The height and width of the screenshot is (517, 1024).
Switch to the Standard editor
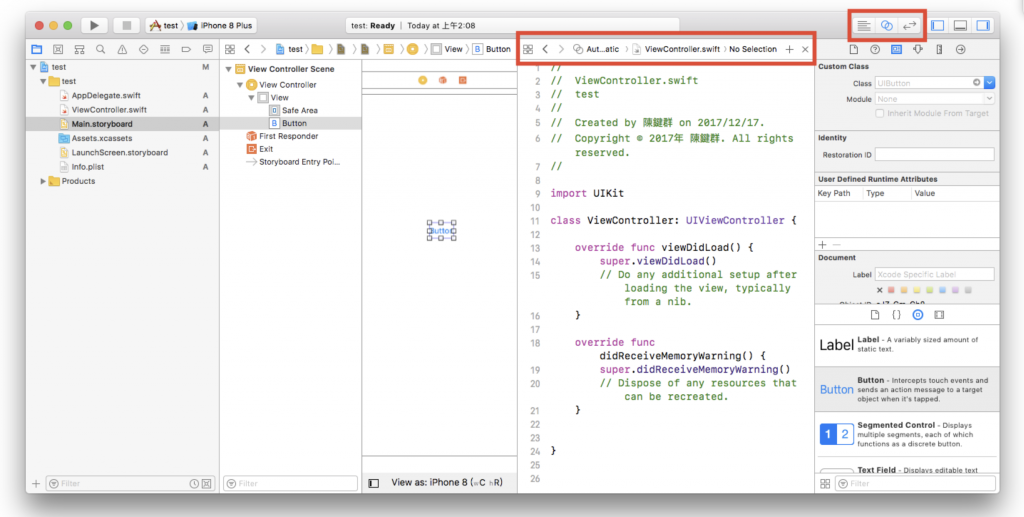pyautogui.click(x=864, y=25)
